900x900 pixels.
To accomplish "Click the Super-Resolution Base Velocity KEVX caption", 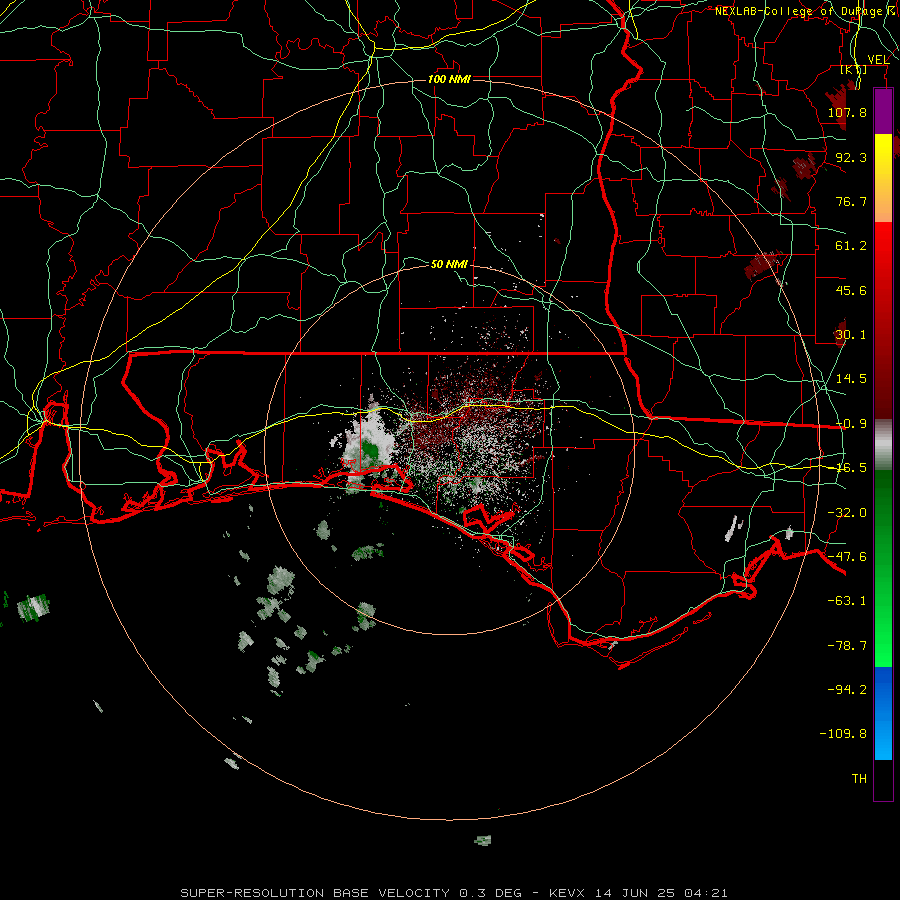I will coord(454,893).
